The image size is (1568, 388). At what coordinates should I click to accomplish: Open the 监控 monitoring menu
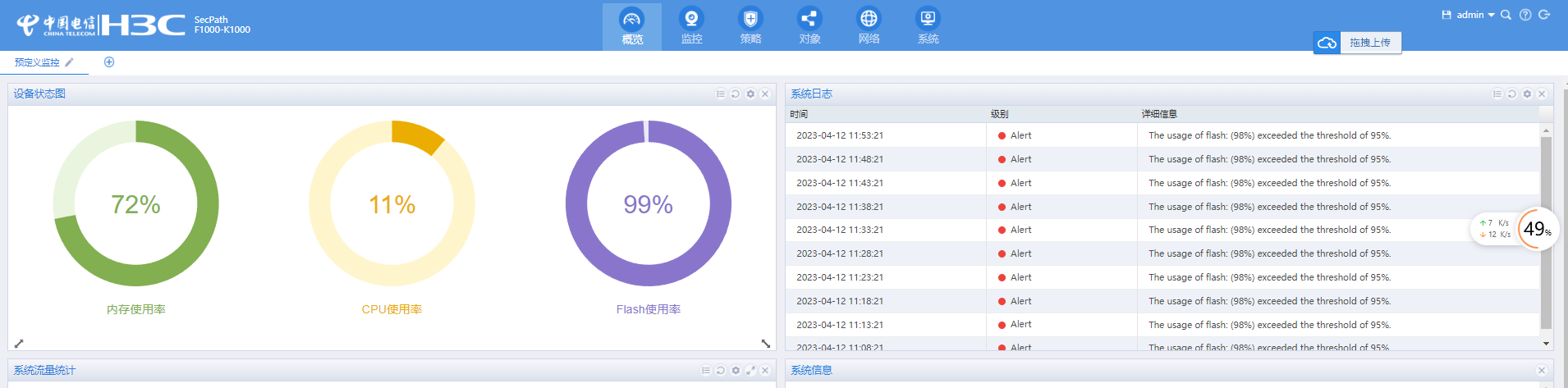691,26
